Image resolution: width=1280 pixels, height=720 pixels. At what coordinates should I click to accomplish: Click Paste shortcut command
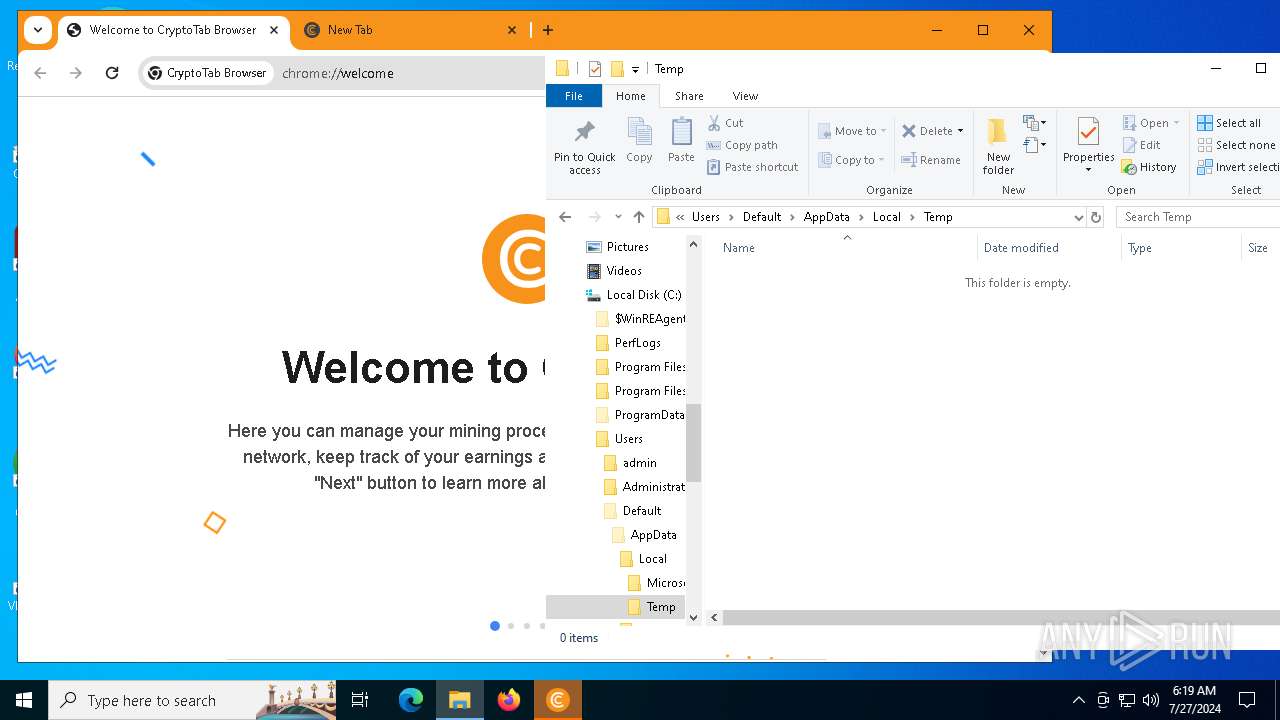click(752, 167)
